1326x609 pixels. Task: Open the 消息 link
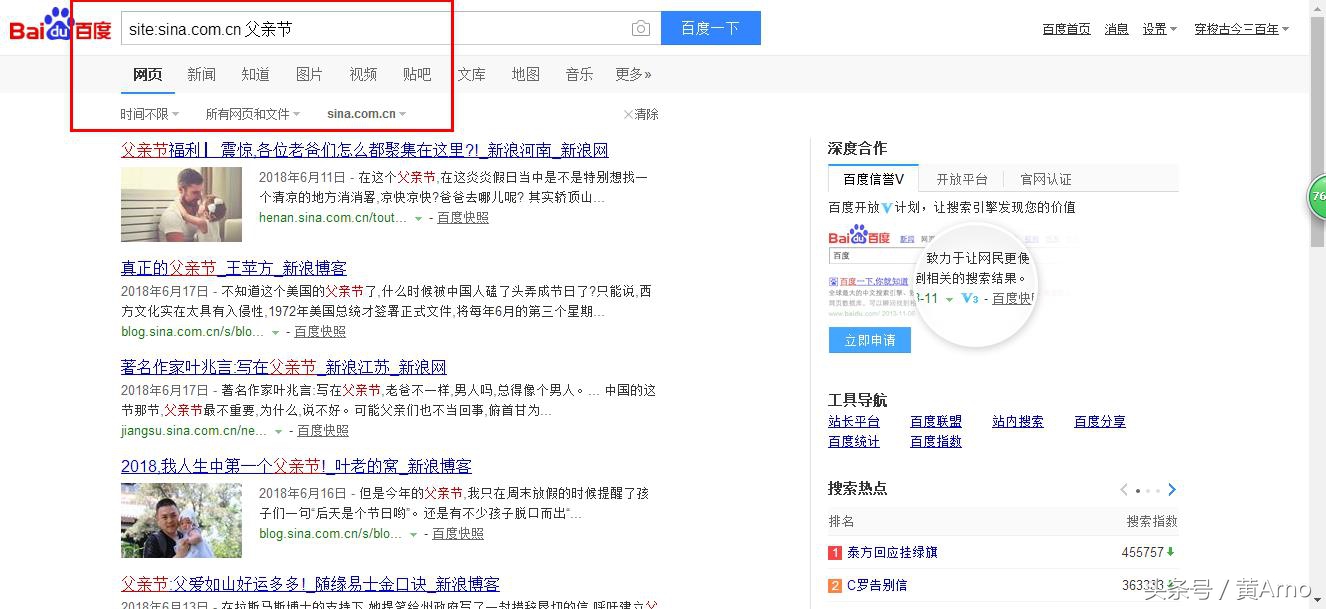(x=1116, y=29)
